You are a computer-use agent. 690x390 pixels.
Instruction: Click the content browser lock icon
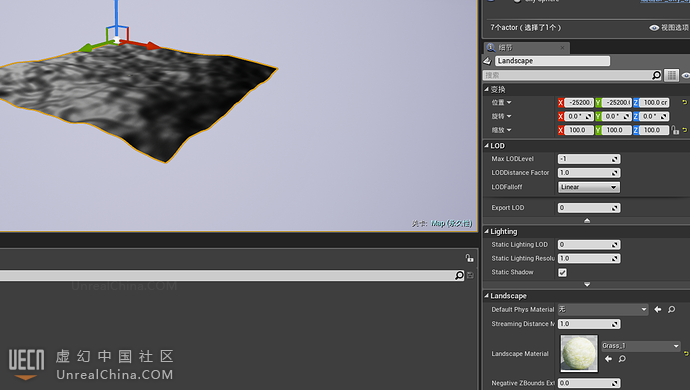(470, 258)
